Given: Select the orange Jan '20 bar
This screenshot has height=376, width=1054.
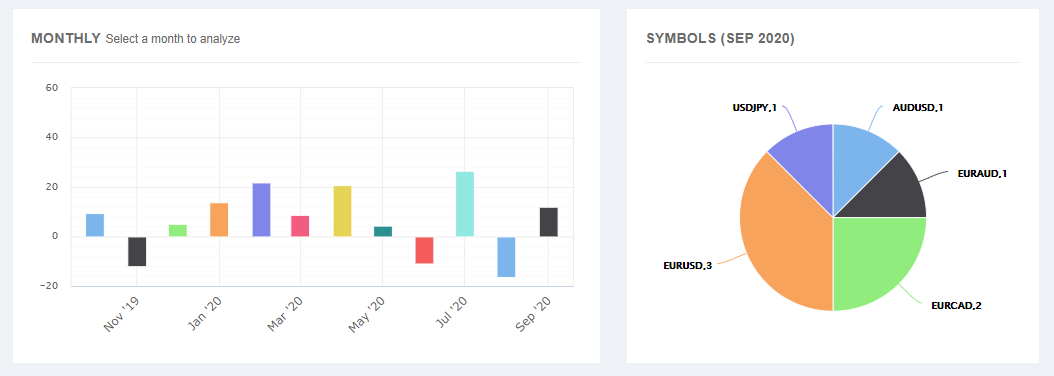Looking at the screenshot, I should coord(219,220).
